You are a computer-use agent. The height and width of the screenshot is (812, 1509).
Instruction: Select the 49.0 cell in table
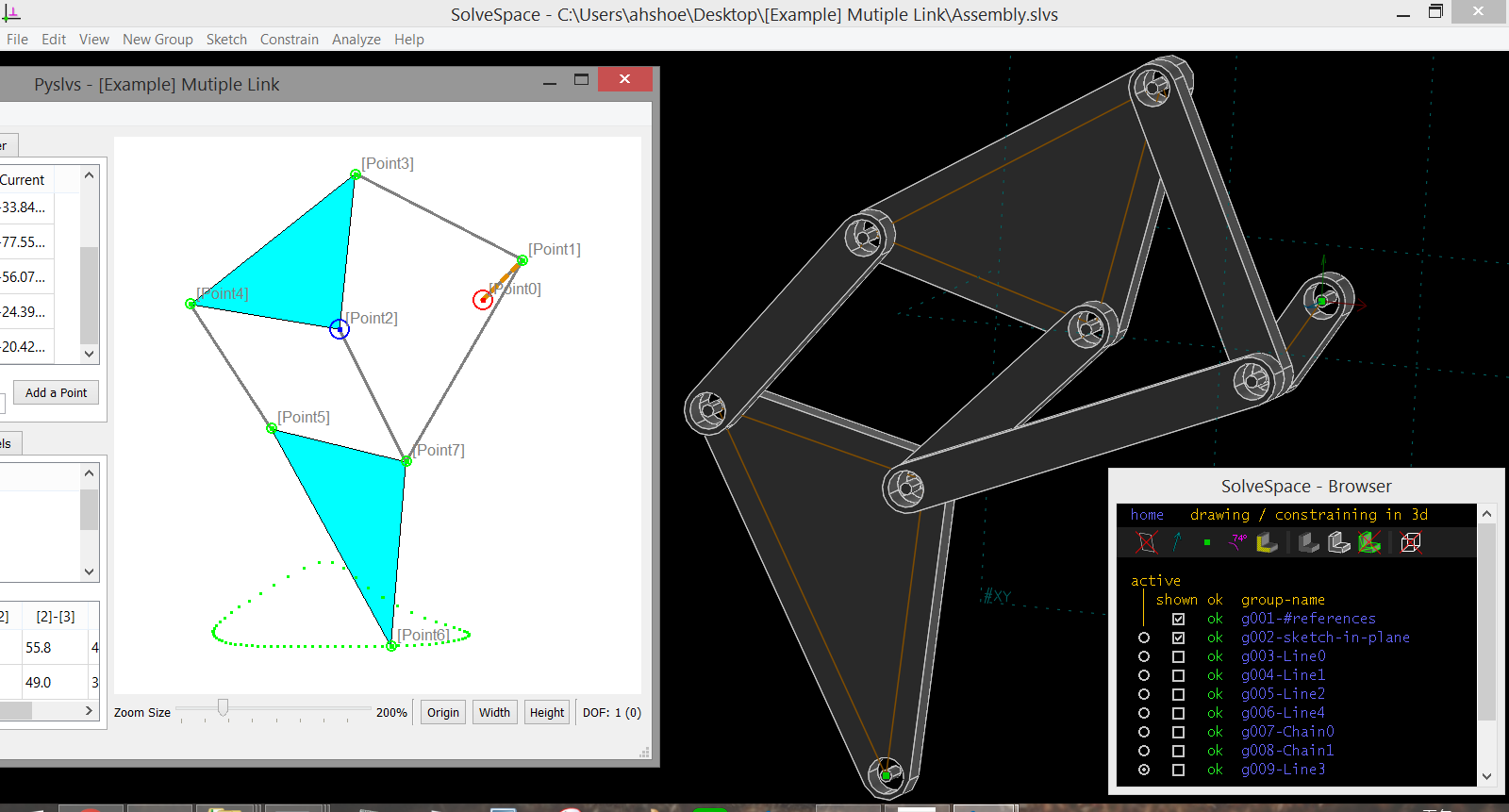coord(53,683)
